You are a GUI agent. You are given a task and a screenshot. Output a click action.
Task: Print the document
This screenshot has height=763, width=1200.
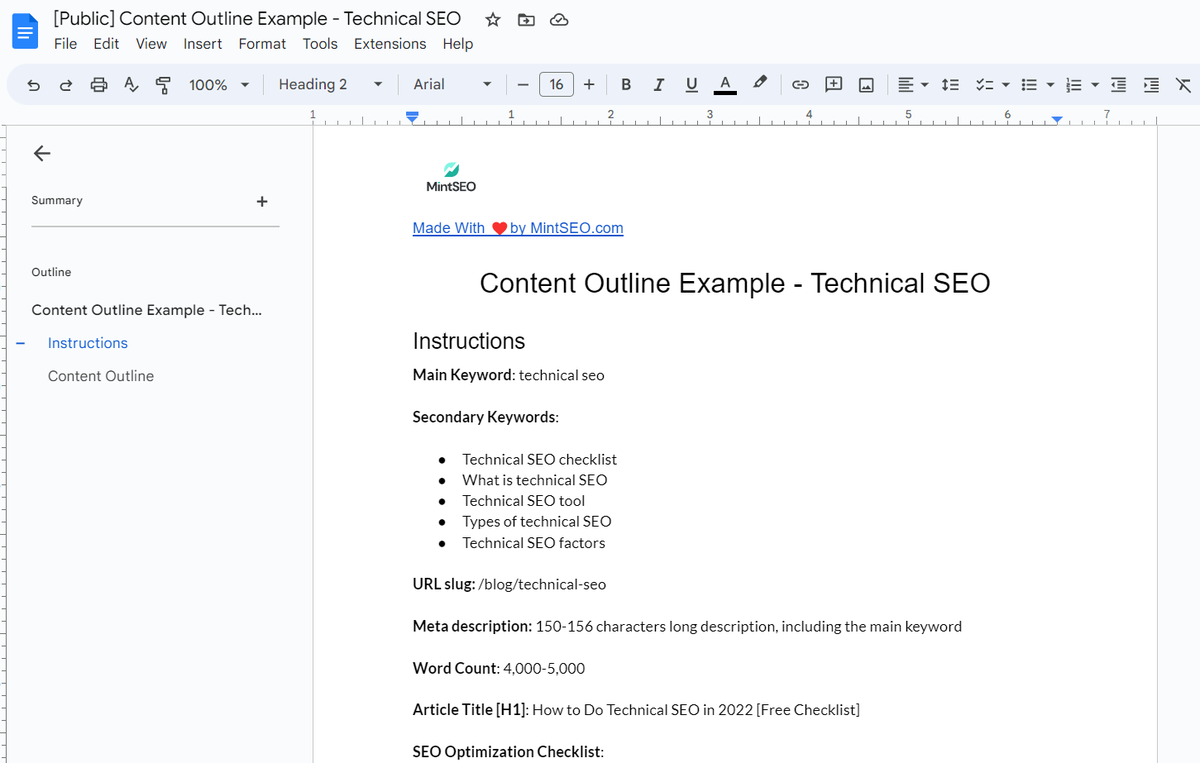[x=99, y=85]
